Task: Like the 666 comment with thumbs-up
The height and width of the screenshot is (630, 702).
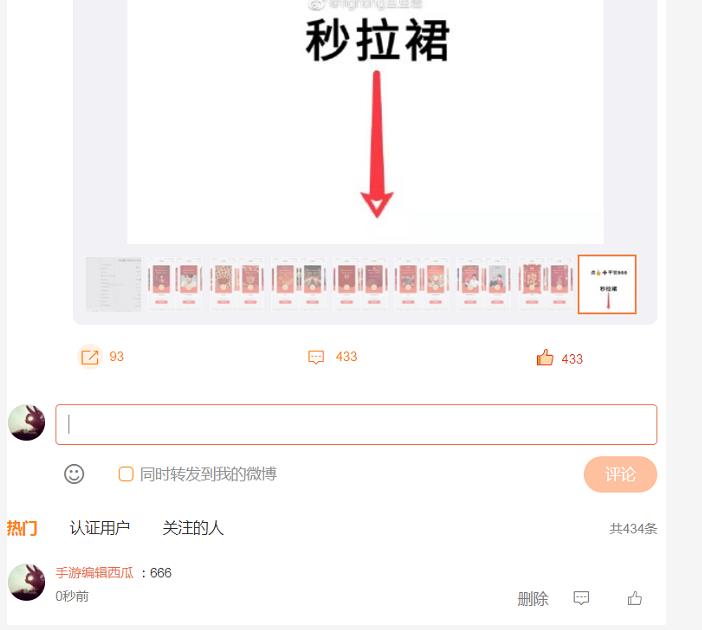Action: coord(635,598)
